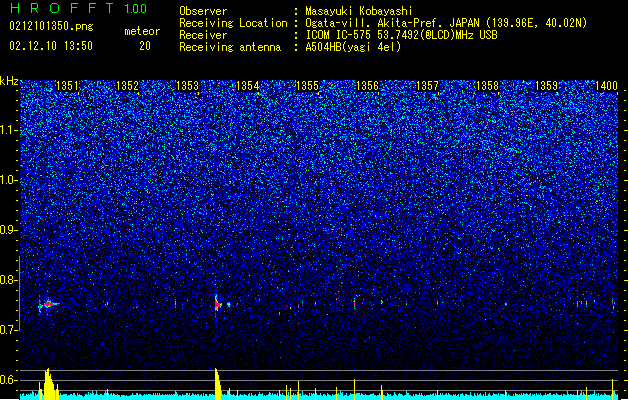
Task: Click the Receiving antenna label
Action: click(x=230, y=47)
